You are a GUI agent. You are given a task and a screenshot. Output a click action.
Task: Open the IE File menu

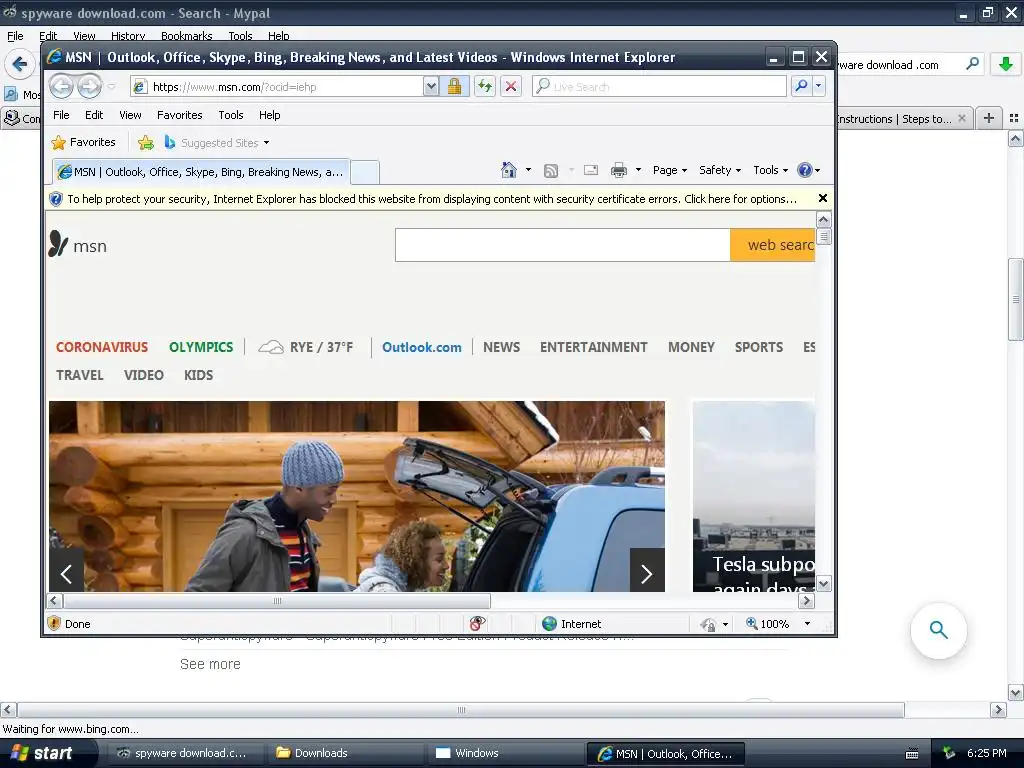pos(61,115)
